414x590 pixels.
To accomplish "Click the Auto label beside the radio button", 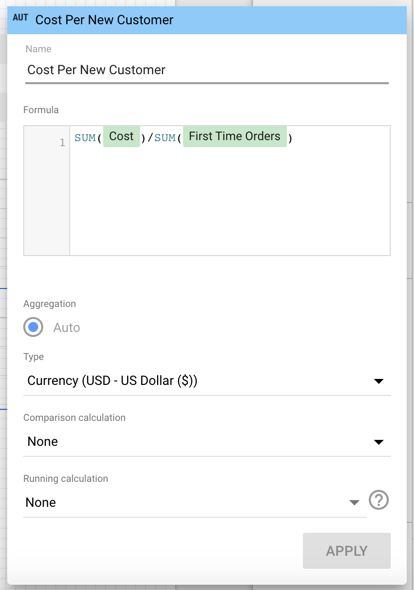I will pos(67,328).
